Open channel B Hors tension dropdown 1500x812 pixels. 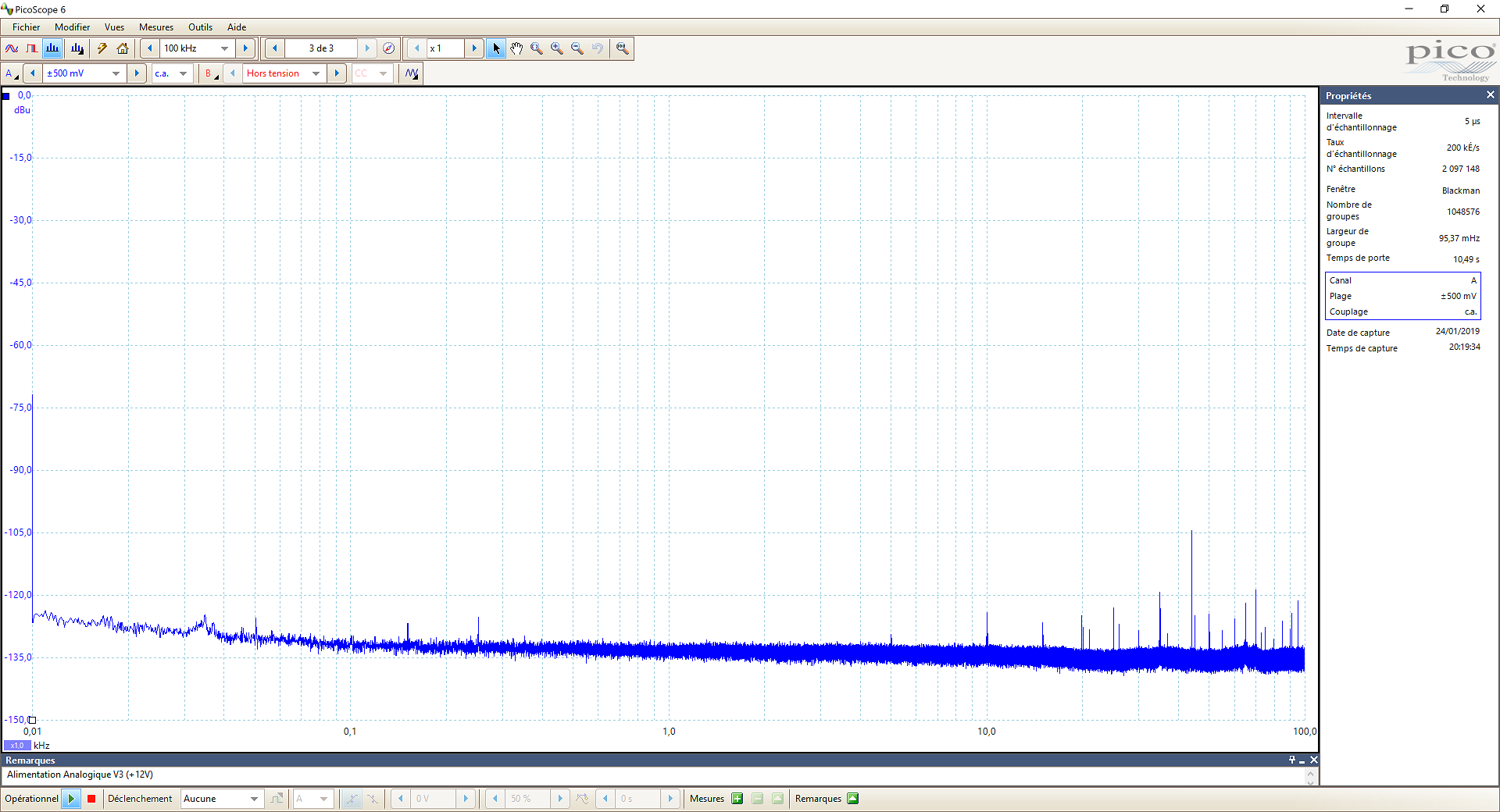(316, 73)
